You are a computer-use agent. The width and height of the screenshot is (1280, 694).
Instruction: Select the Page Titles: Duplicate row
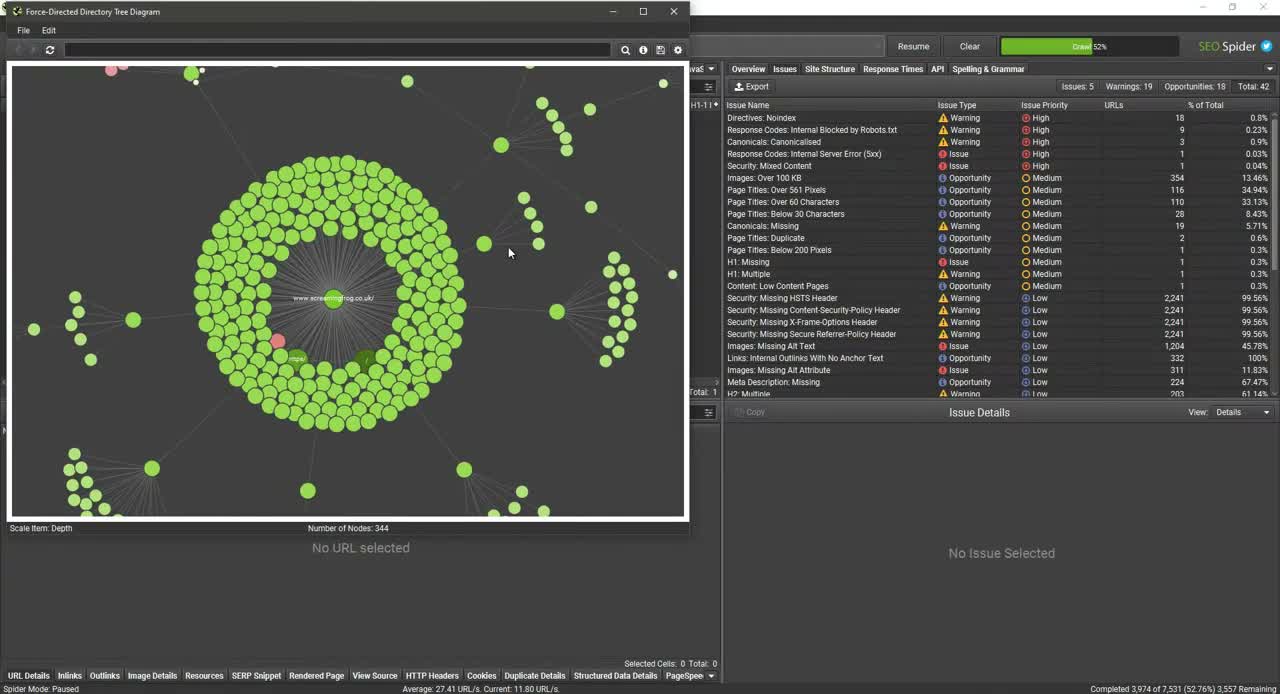tap(998, 238)
